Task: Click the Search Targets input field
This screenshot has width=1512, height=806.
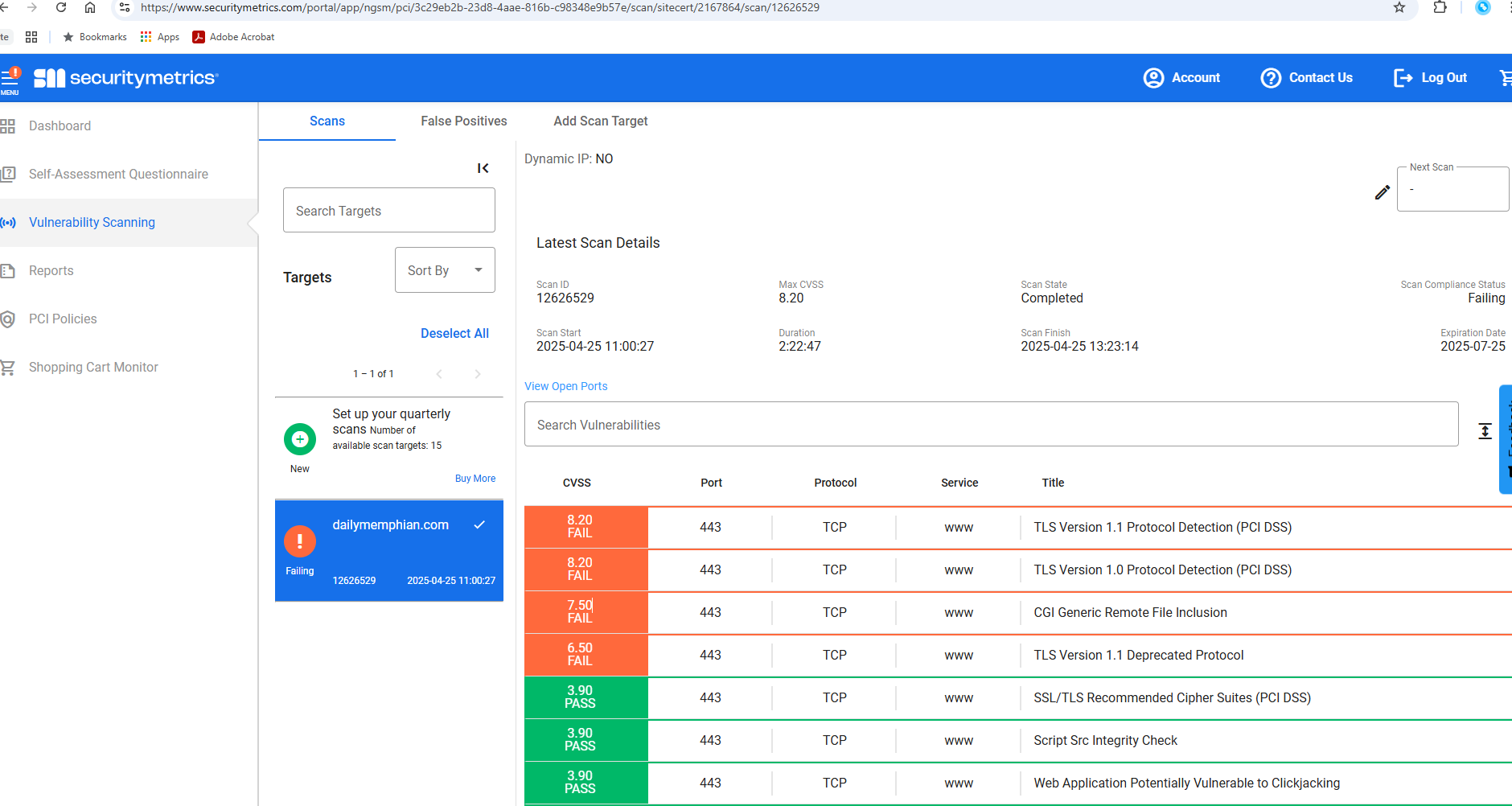Action: (x=389, y=211)
